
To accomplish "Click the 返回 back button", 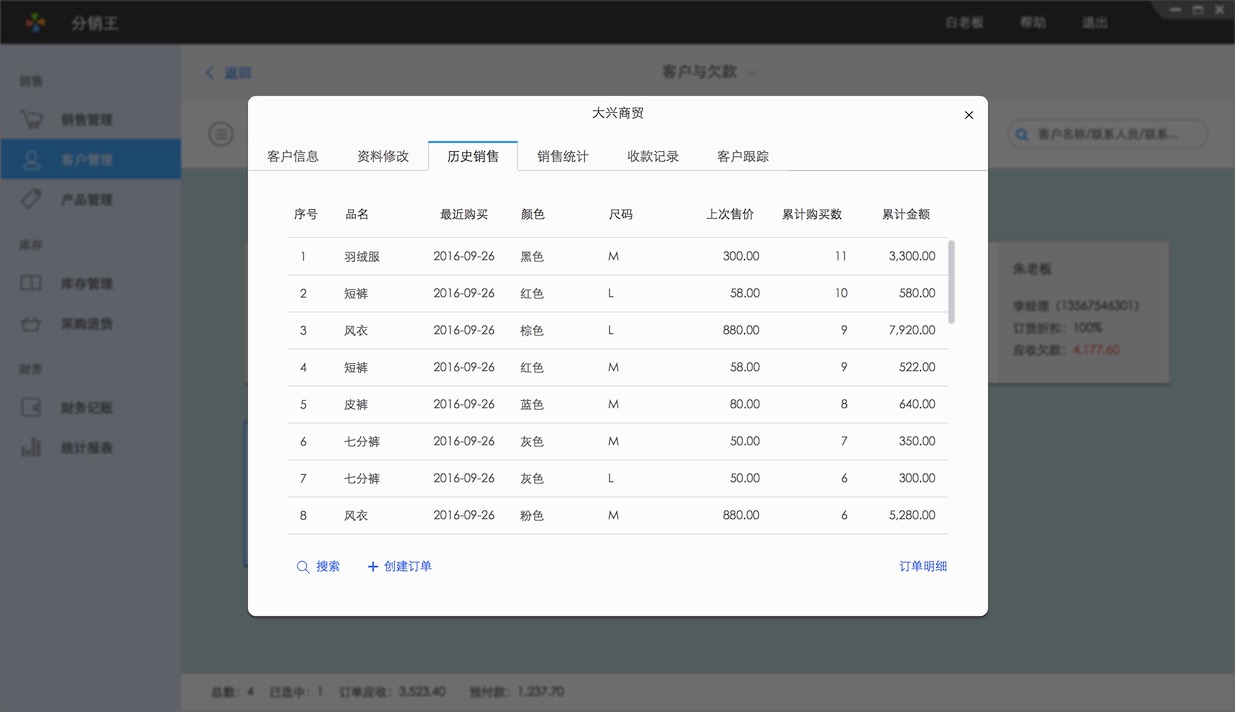I will [x=229, y=73].
